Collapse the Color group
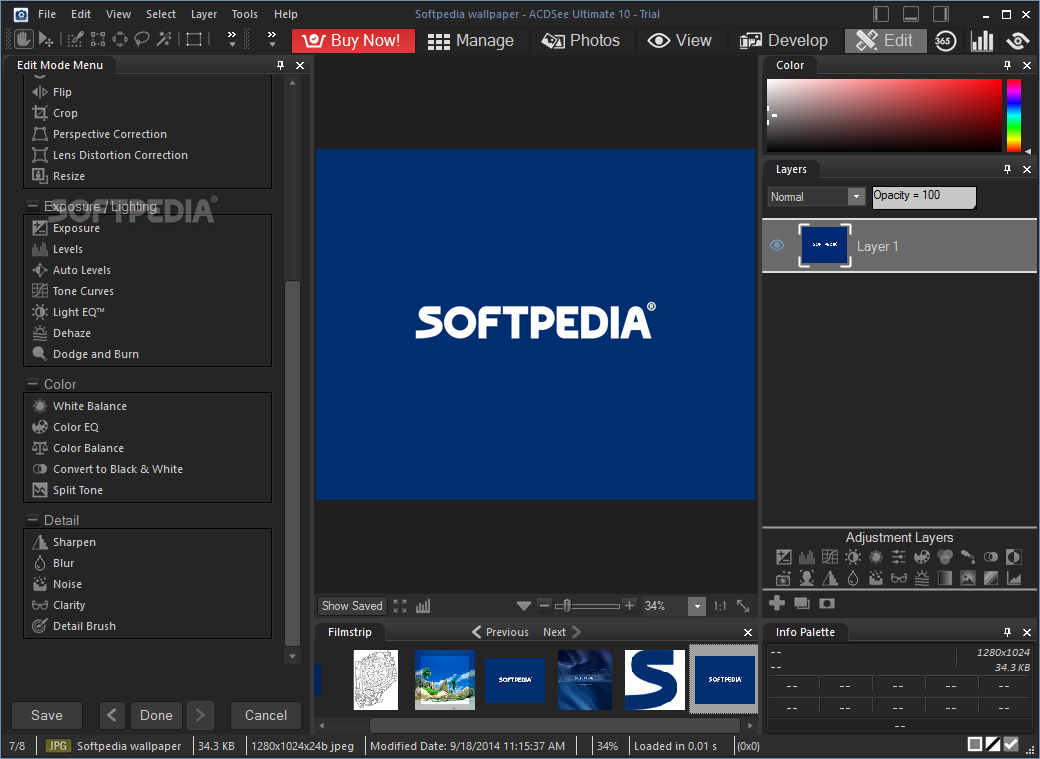Viewport: 1040px width, 759px height. point(32,384)
